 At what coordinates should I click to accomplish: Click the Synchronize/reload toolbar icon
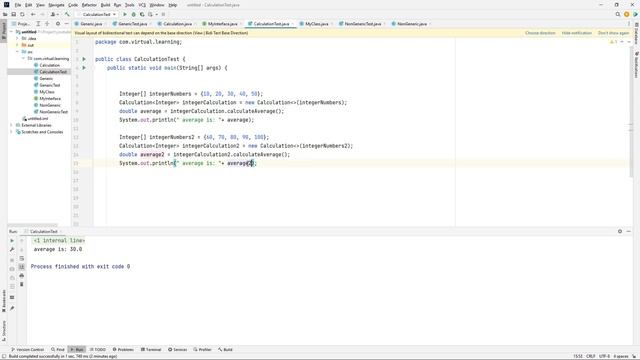point(22,14)
